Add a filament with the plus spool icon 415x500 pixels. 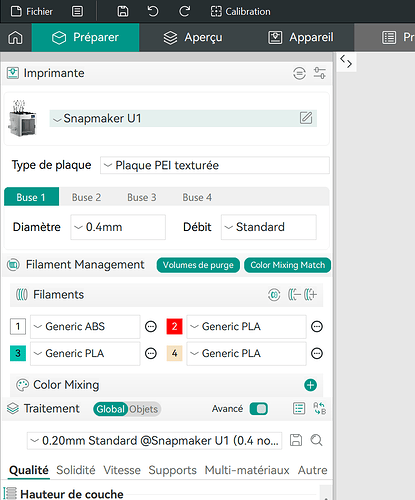pyautogui.click(x=310, y=295)
